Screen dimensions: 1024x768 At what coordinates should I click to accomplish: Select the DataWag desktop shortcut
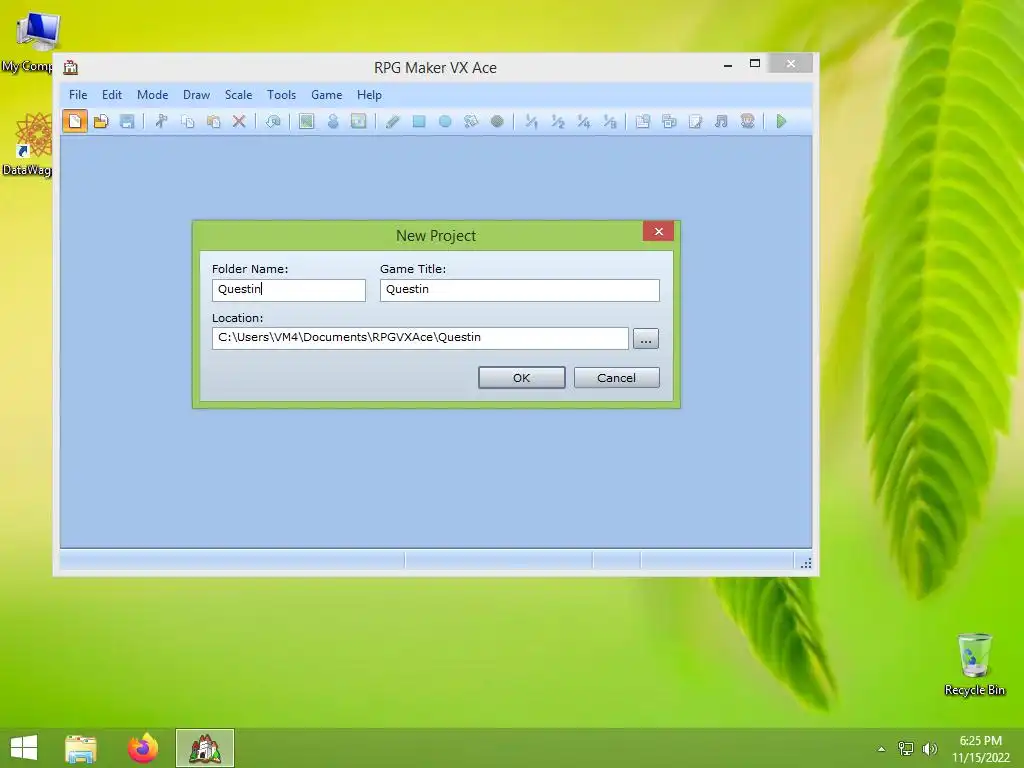(x=27, y=144)
